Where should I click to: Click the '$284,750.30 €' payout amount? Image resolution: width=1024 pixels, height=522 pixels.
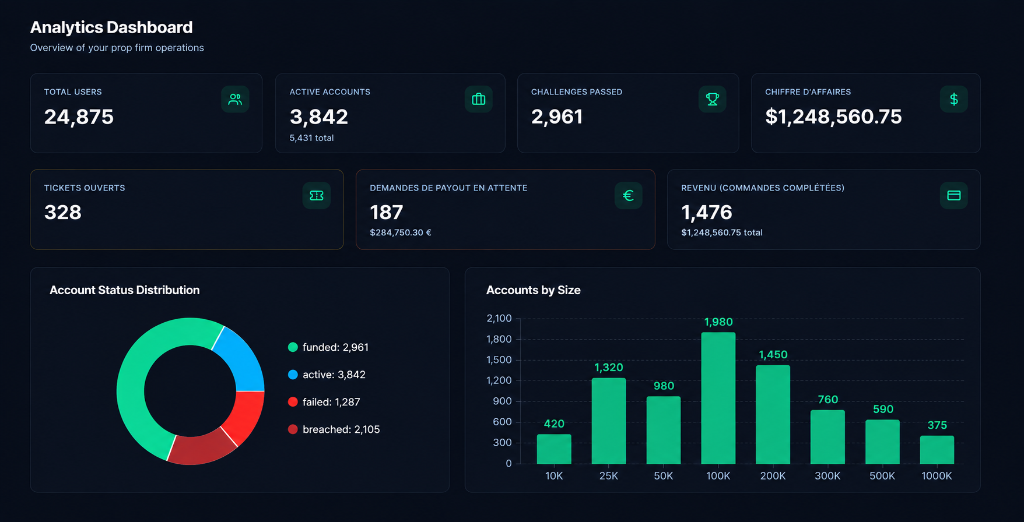click(x=401, y=233)
